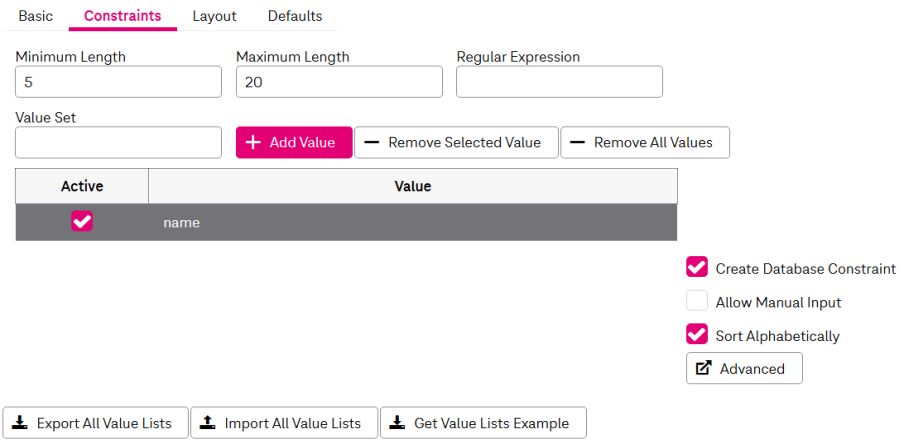Click upload icon on Import All Value Lists
The width and height of the screenshot is (904, 441).
(207, 423)
